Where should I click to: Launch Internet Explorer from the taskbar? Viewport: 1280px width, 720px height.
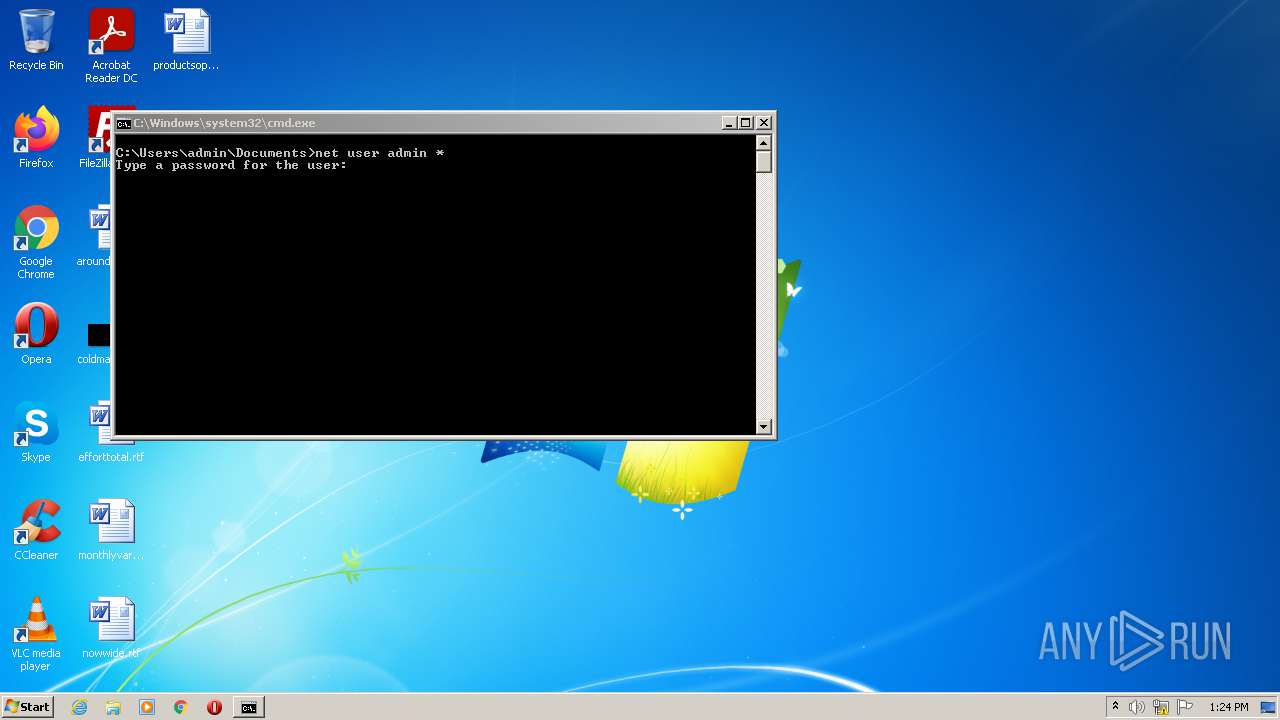(x=79, y=707)
